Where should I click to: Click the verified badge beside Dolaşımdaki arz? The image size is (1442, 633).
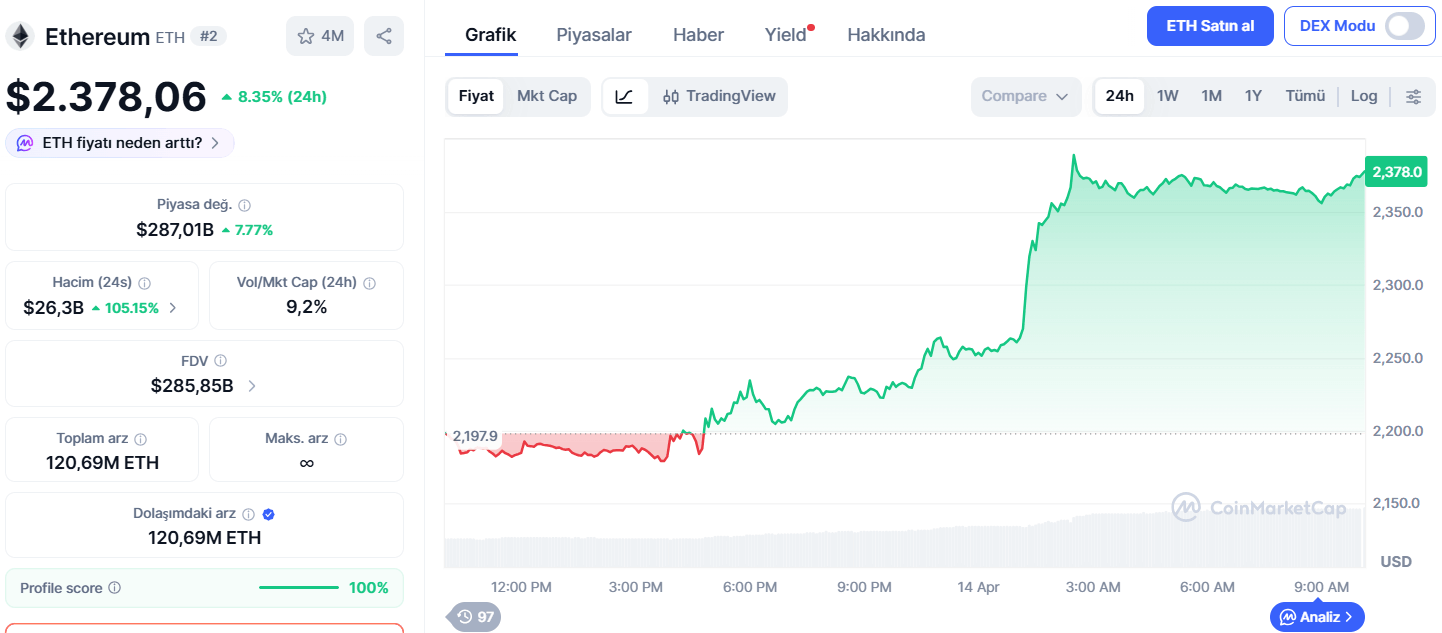click(x=268, y=514)
